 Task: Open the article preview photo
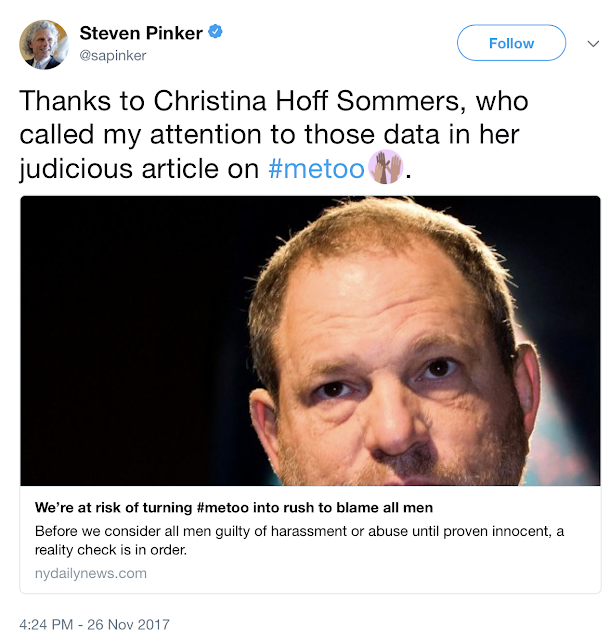310,340
